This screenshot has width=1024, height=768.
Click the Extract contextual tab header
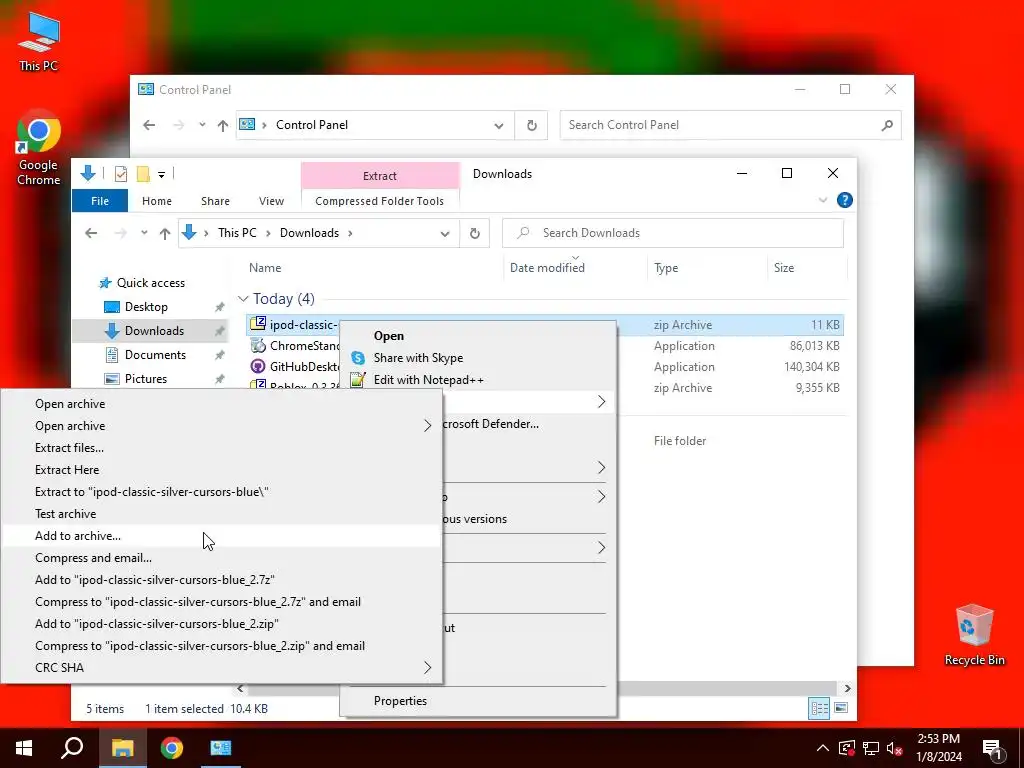379,176
